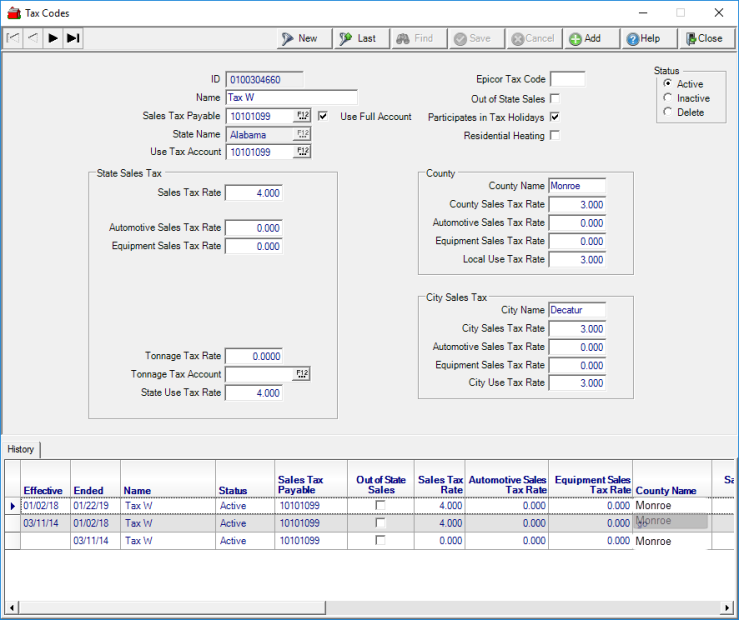Uncheck Participates in Tax Holidays

pos(555,117)
